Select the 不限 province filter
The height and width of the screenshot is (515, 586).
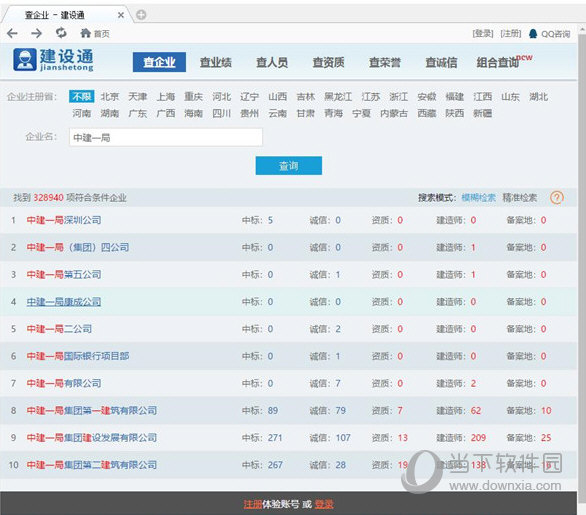[82, 97]
